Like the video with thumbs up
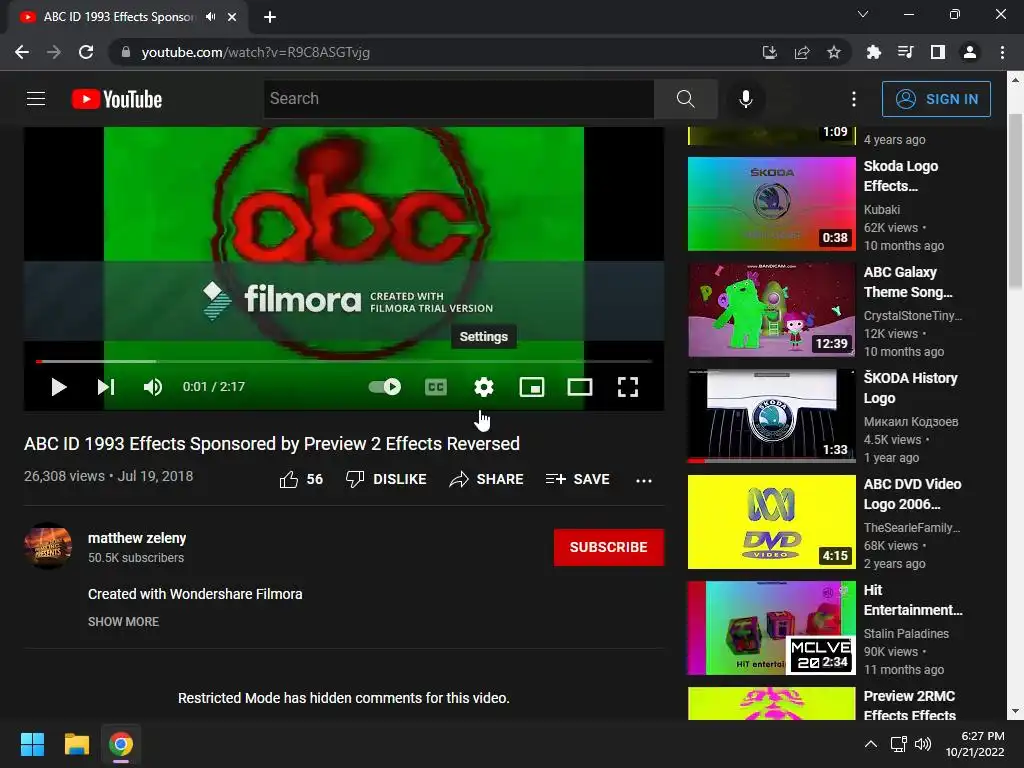 coord(301,479)
